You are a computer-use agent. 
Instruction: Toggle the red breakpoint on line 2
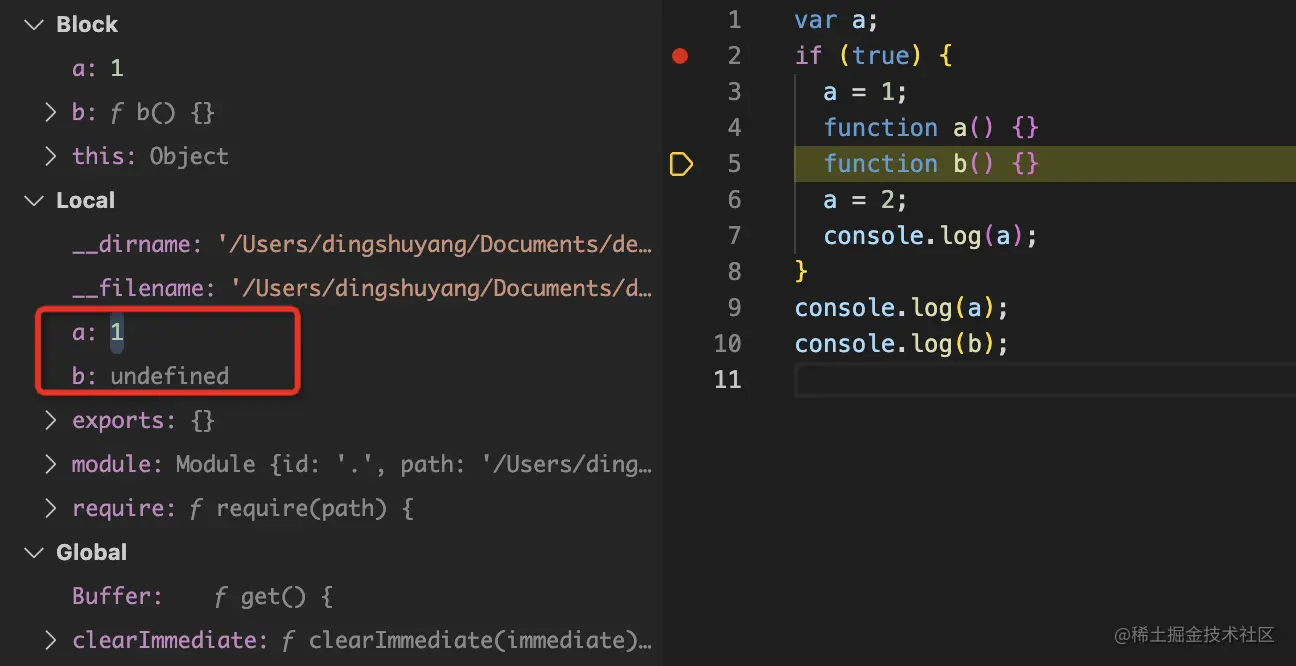click(x=680, y=56)
